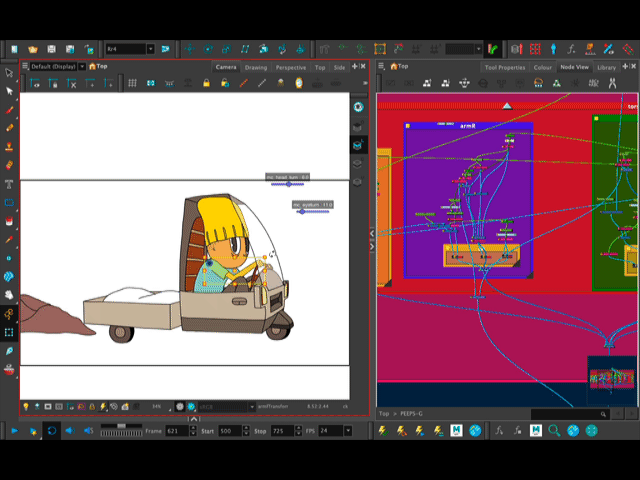The width and height of the screenshot is (640, 480).
Task: Open the Default (Display) dropdown
Action: coord(53,67)
